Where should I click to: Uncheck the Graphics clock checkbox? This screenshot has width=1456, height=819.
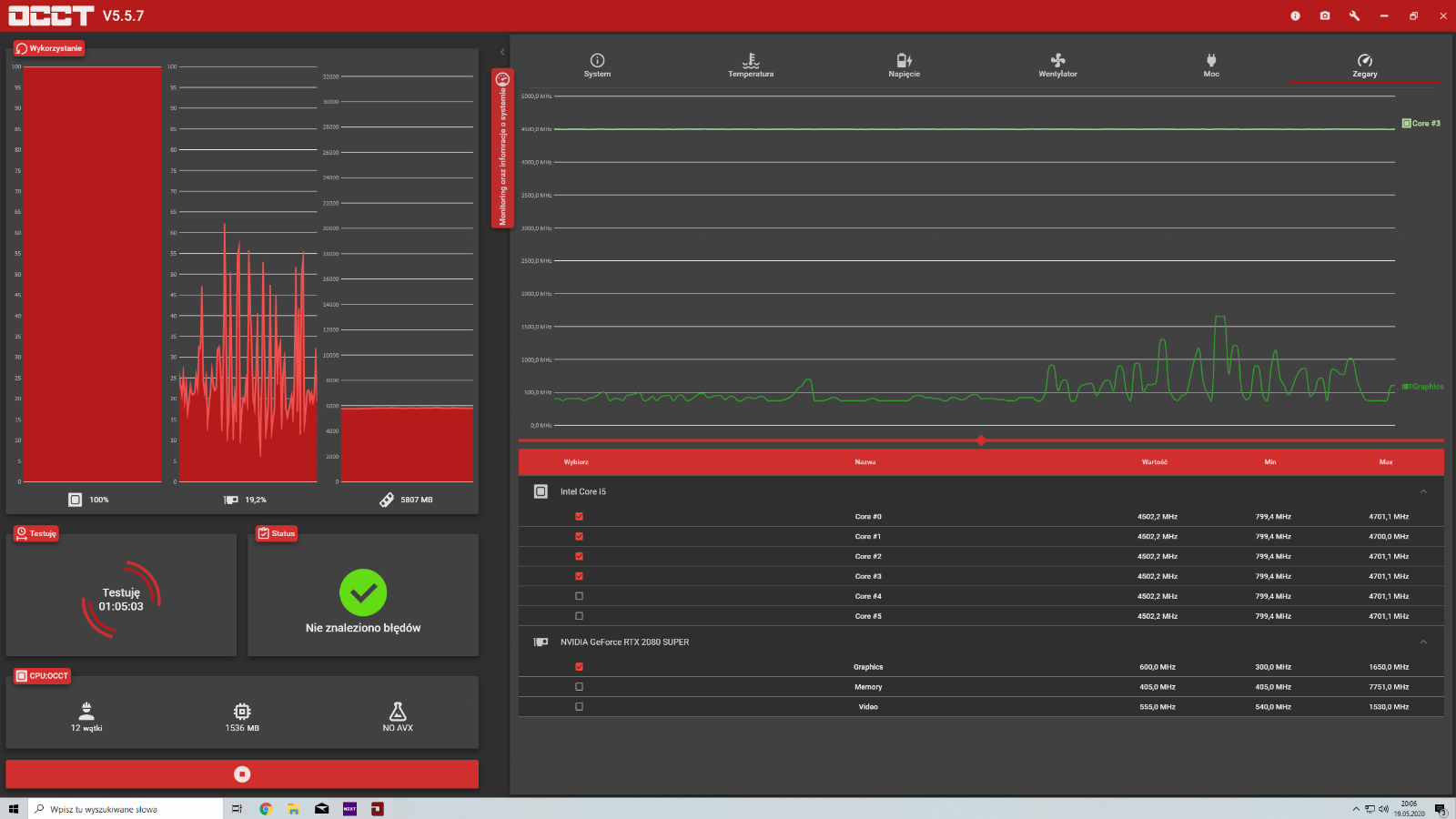tap(579, 667)
